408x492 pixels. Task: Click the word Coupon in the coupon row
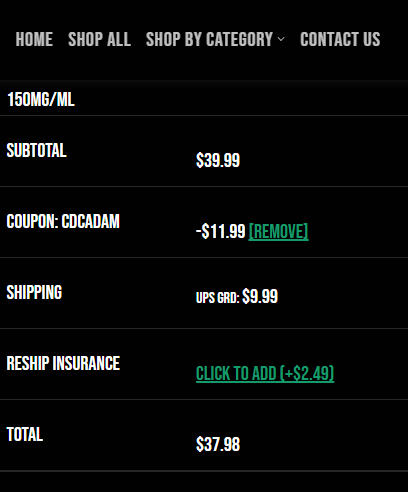click(x=33, y=221)
